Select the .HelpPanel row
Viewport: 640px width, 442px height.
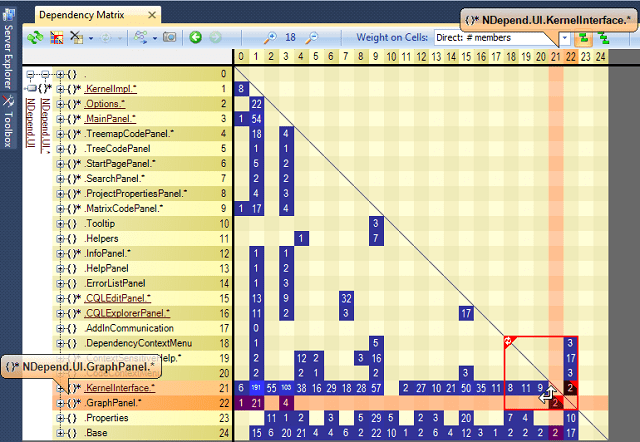(142, 269)
